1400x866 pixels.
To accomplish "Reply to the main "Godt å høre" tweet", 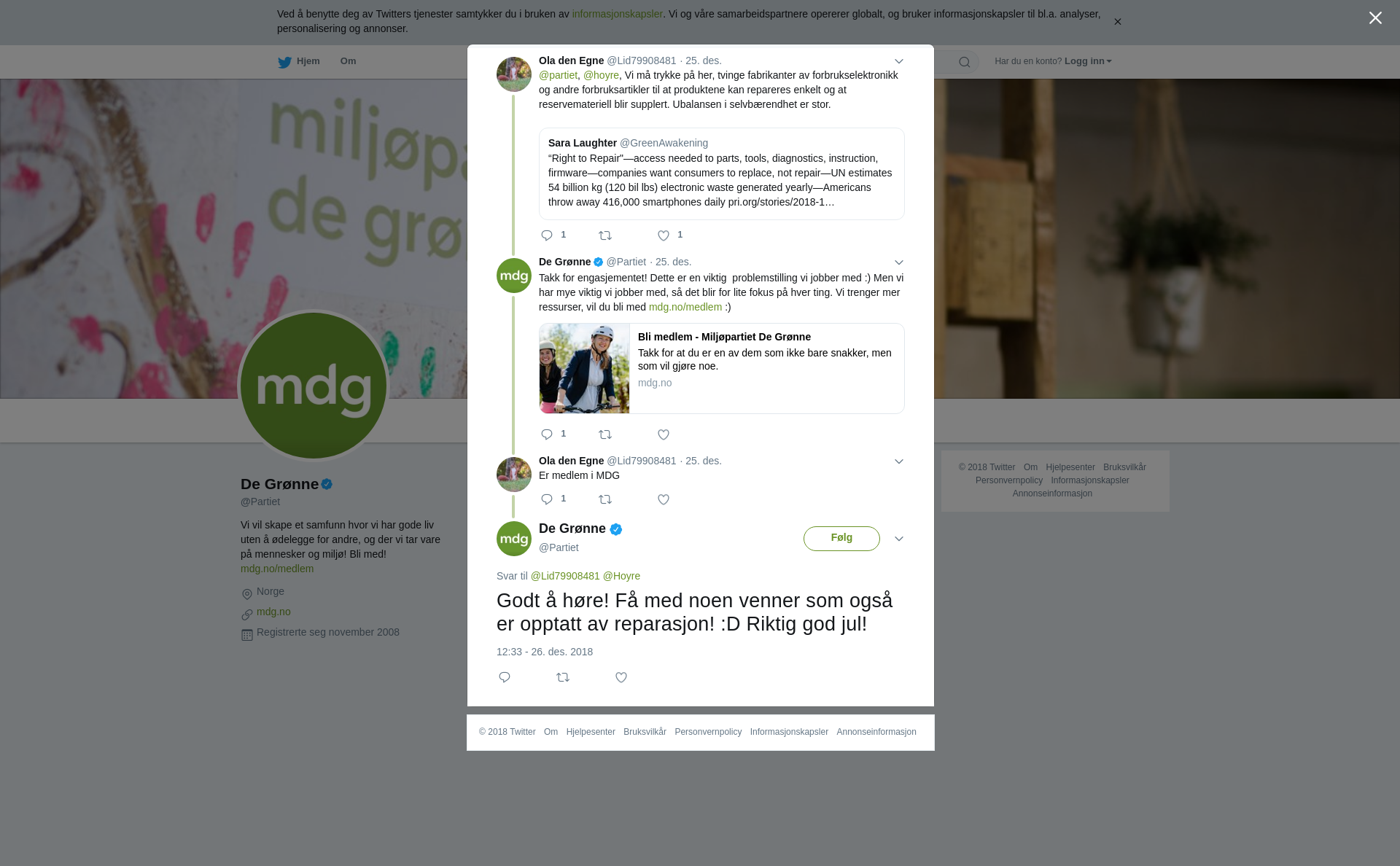I will (x=505, y=677).
